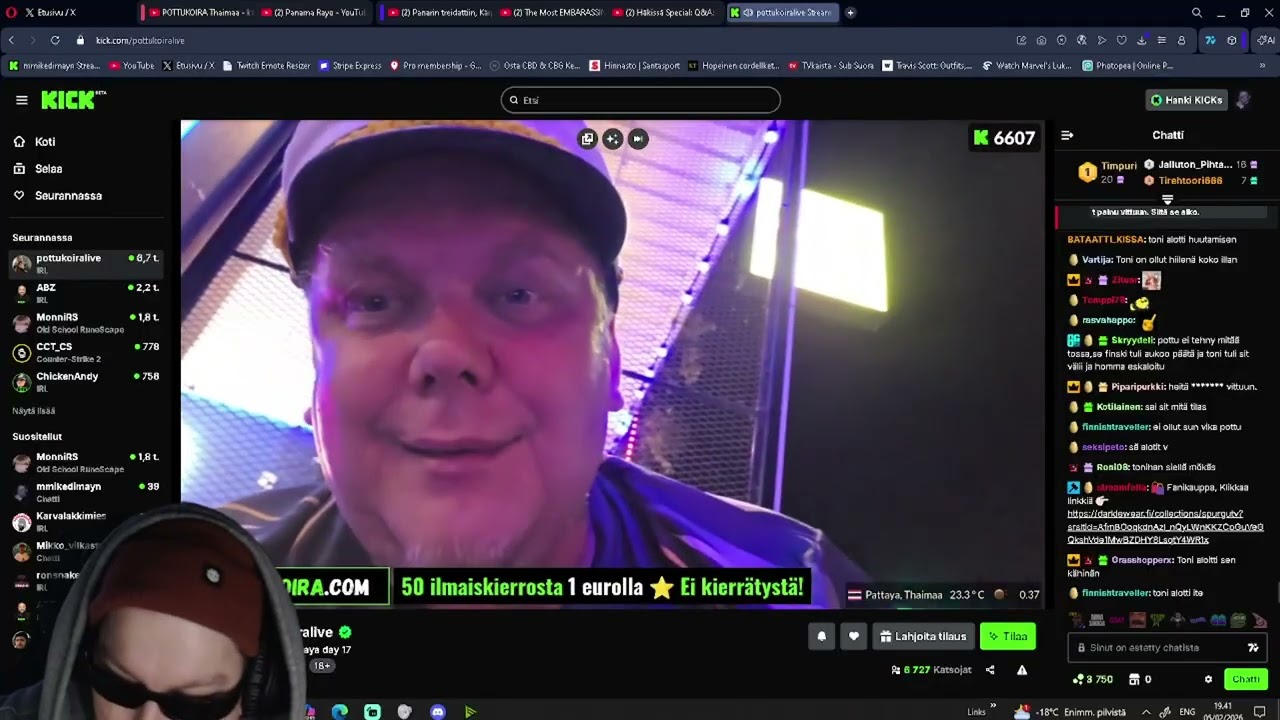Open mmikedimayn recommended channel
This screenshot has width=1280, height=720.
85,492
